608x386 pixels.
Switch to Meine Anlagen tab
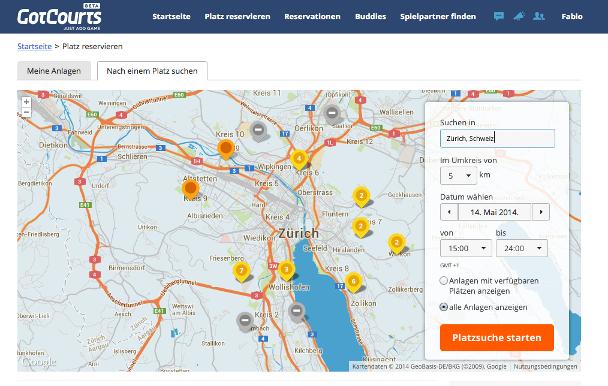pos(54,71)
